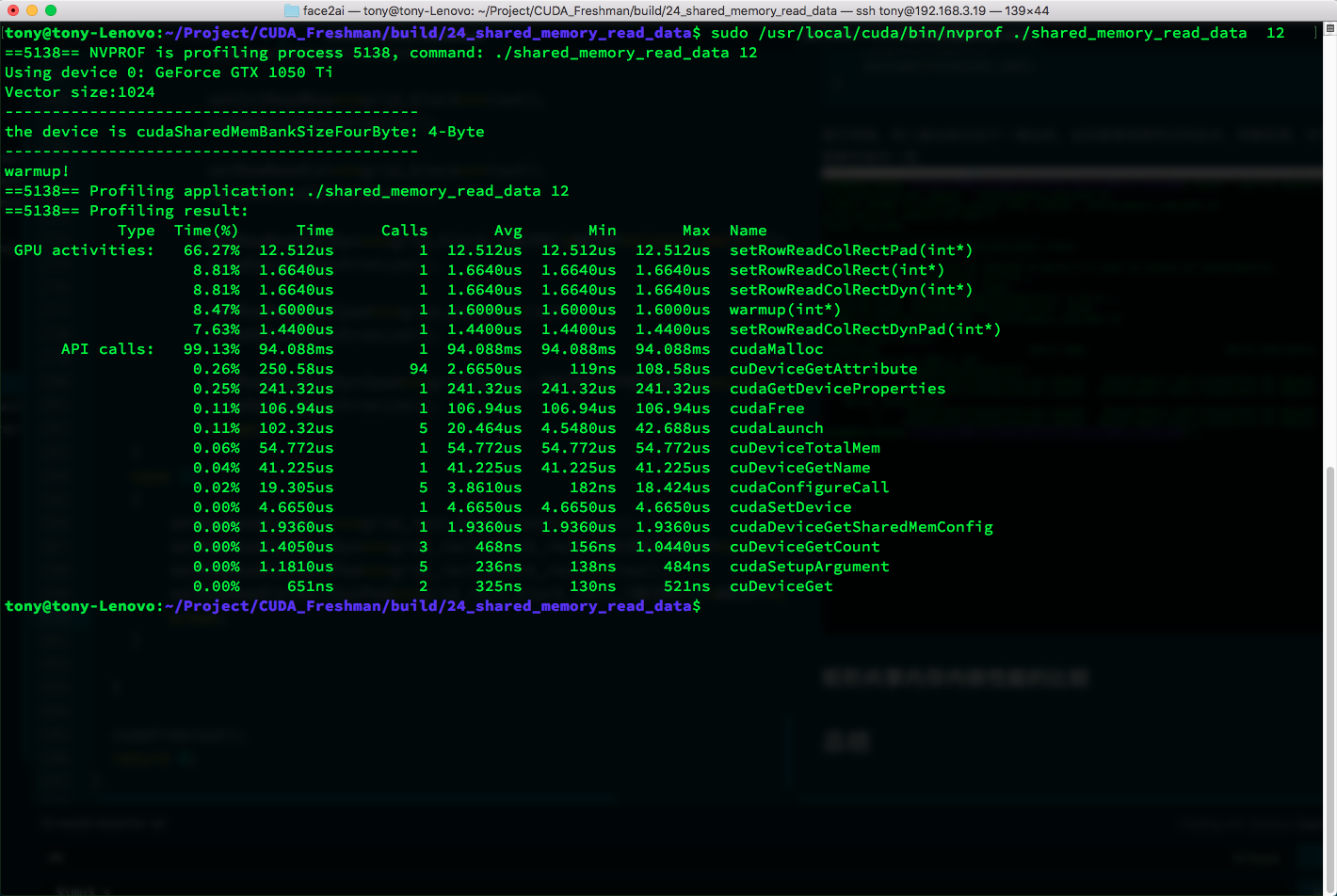Click cudaConfigureCall row name
1337x896 pixels.
tap(809, 488)
